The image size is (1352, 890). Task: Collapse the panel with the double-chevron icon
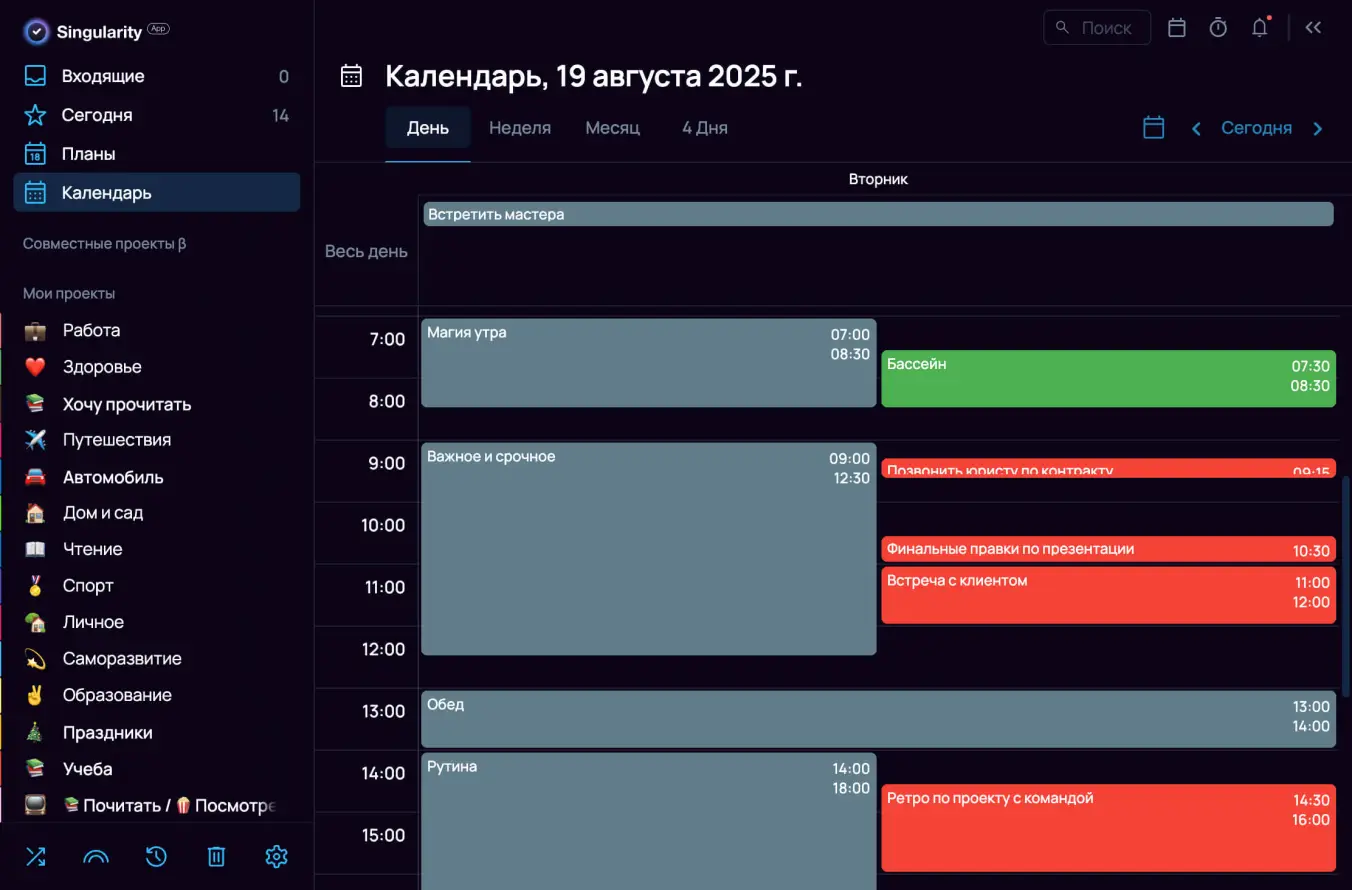tap(1313, 27)
